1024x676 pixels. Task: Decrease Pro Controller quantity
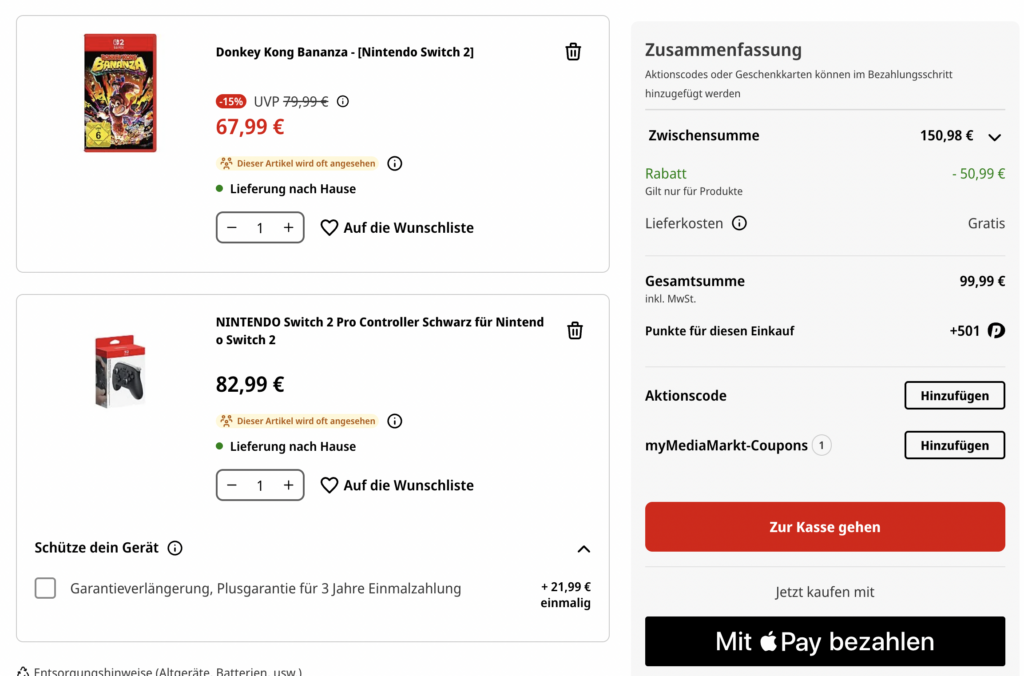point(232,485)
